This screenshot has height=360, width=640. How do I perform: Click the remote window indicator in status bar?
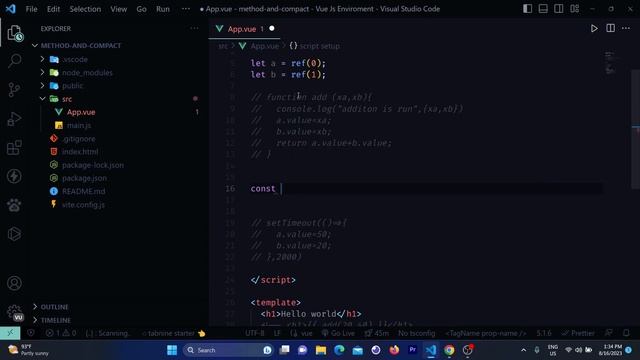[10, 333]
